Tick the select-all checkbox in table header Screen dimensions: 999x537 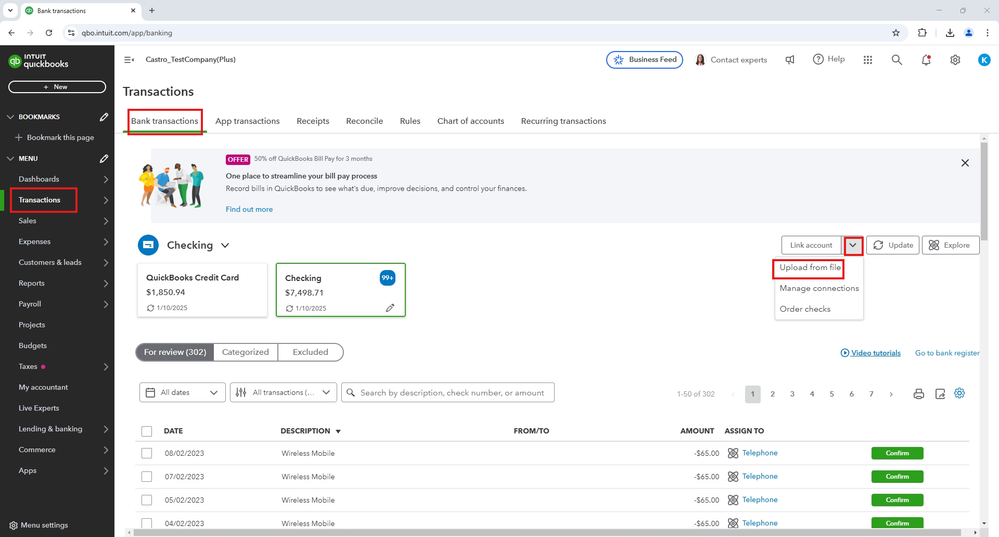tap(147, 431)
